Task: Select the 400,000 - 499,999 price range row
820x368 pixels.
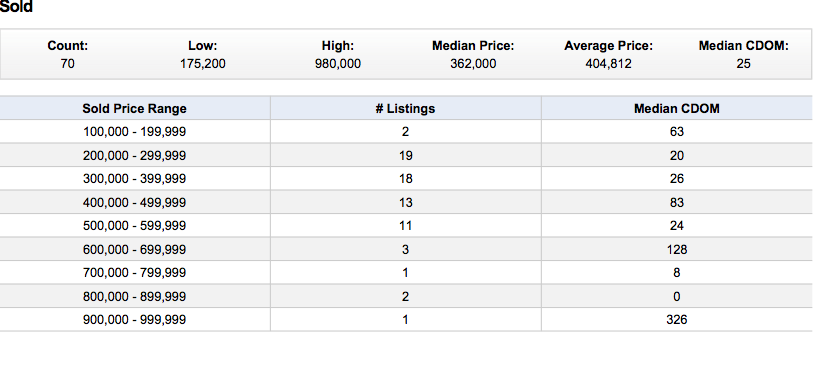Action: point(406,202)
